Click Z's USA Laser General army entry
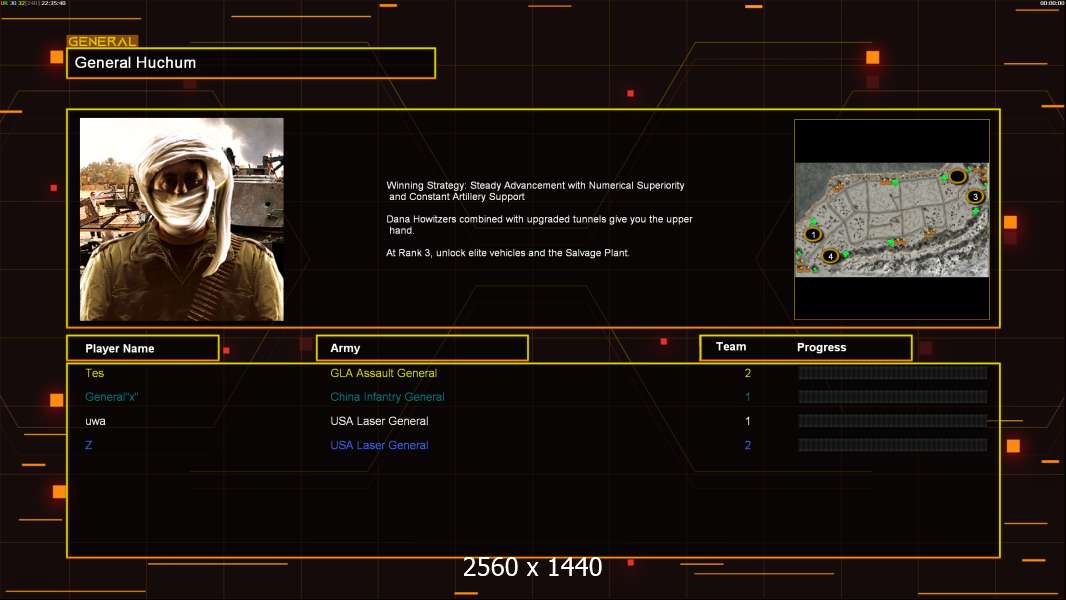The width and height of the screenshot is (1066, 600). click(379, 445)
